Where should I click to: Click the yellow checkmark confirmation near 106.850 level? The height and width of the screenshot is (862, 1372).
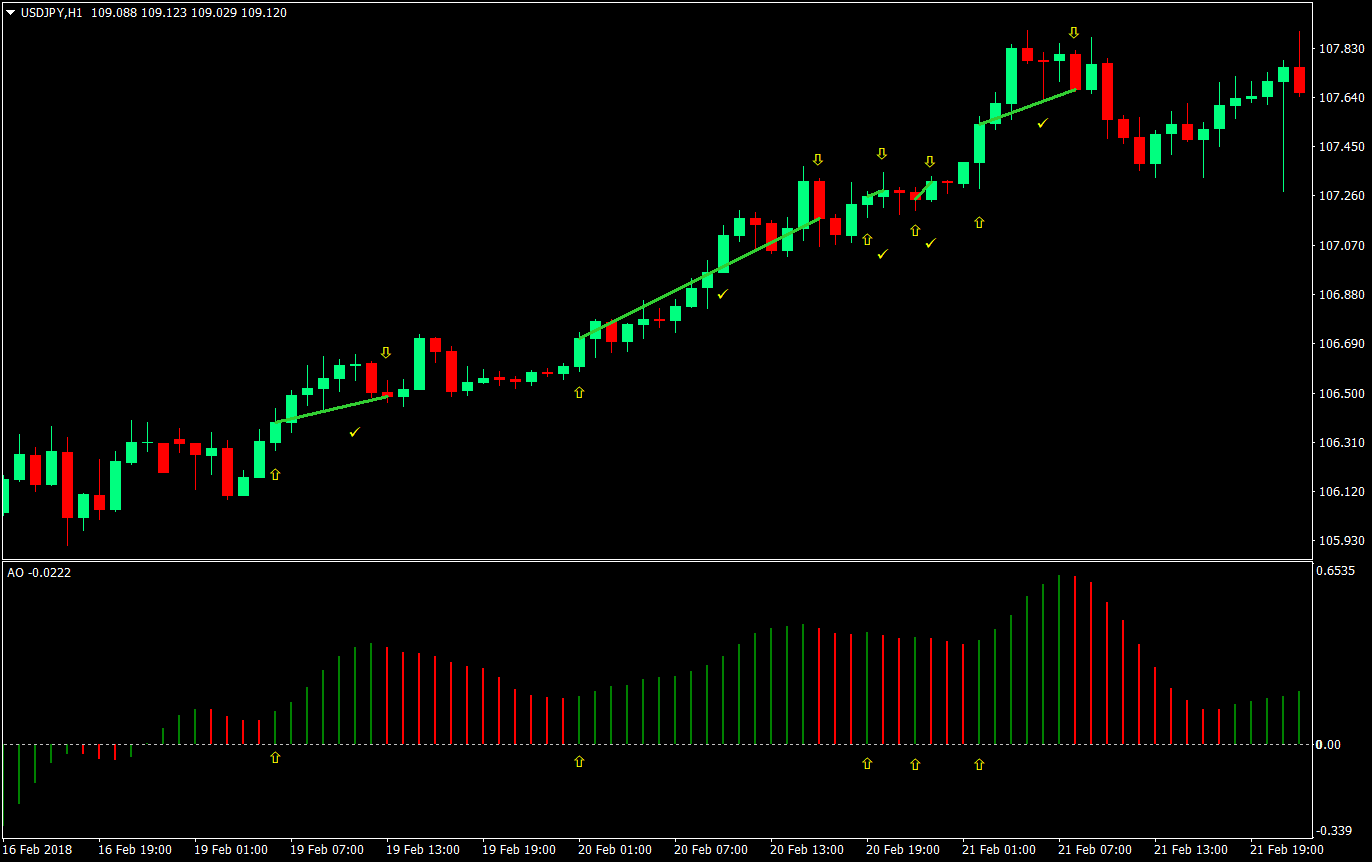tap(724, 294)
